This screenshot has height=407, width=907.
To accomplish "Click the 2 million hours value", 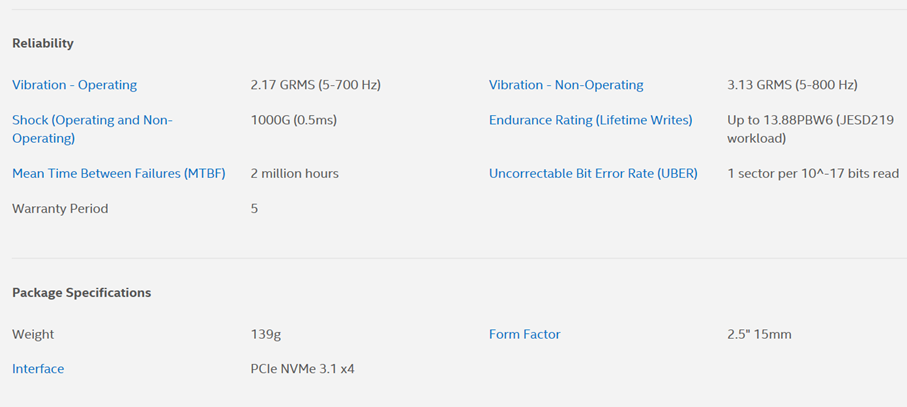I will pyautogui.click(x=294, y=173).
